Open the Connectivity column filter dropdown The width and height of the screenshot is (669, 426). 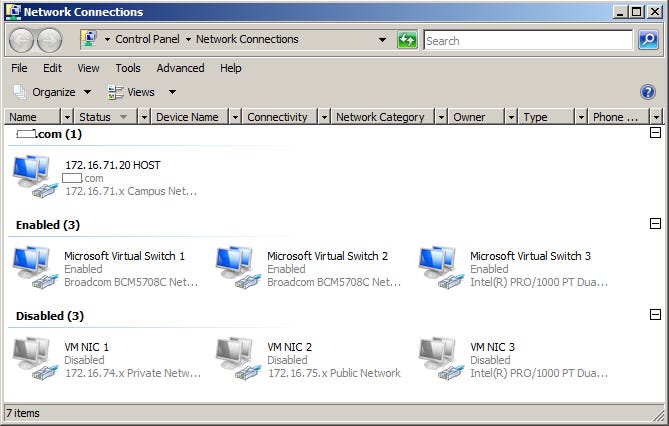click(324, 117)
